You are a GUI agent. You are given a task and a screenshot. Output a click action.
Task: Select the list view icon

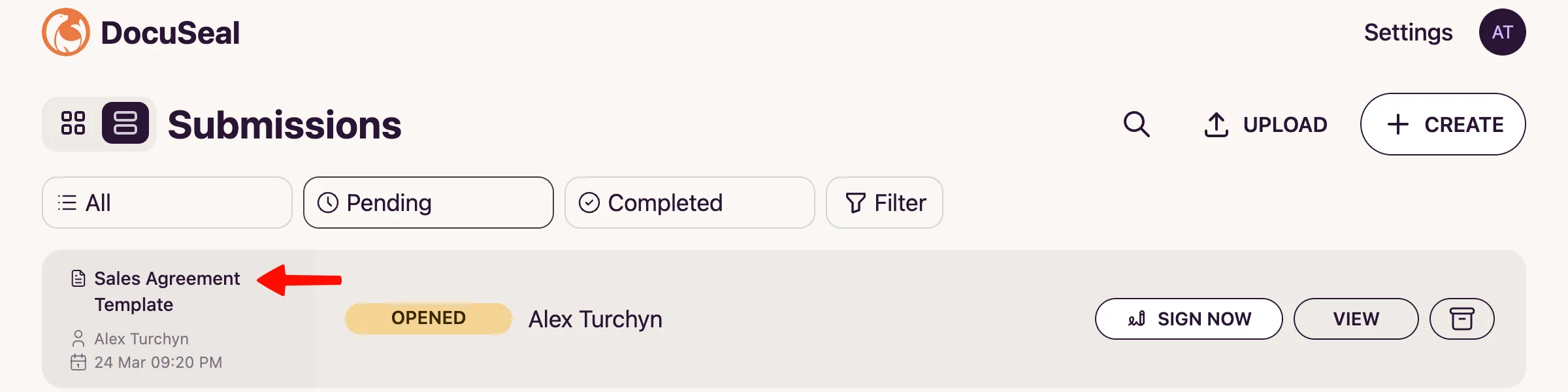point(127,123)
